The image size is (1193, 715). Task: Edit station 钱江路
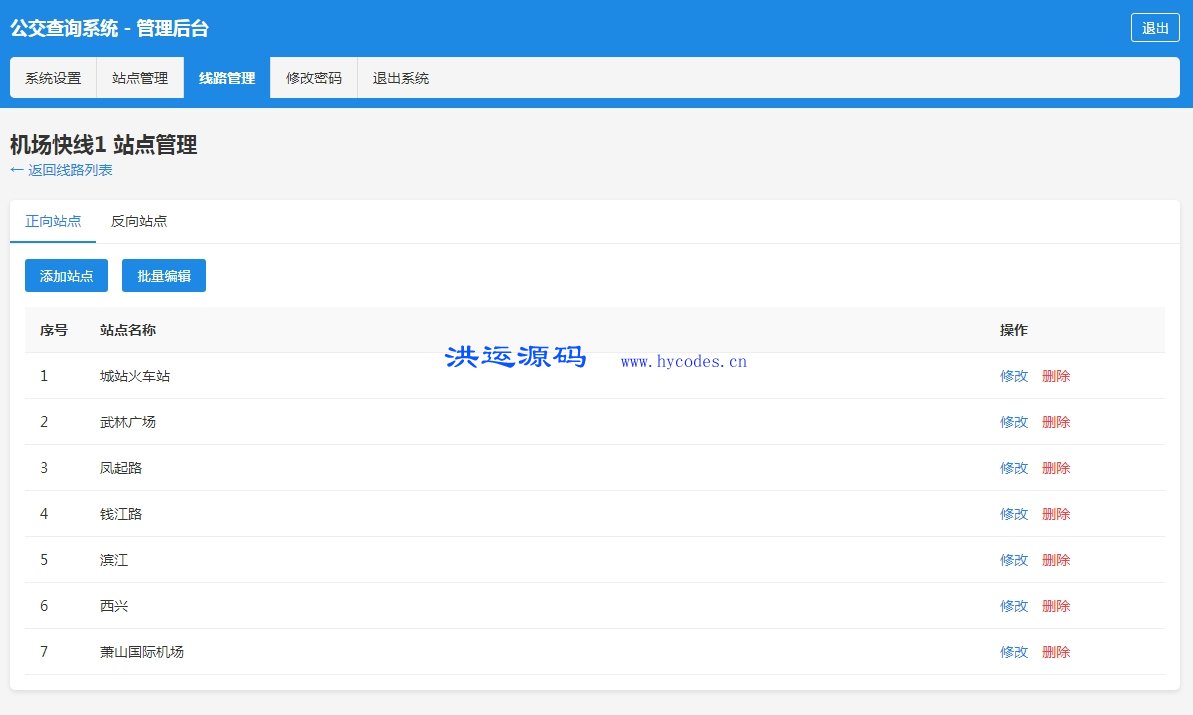[1013, 513]
